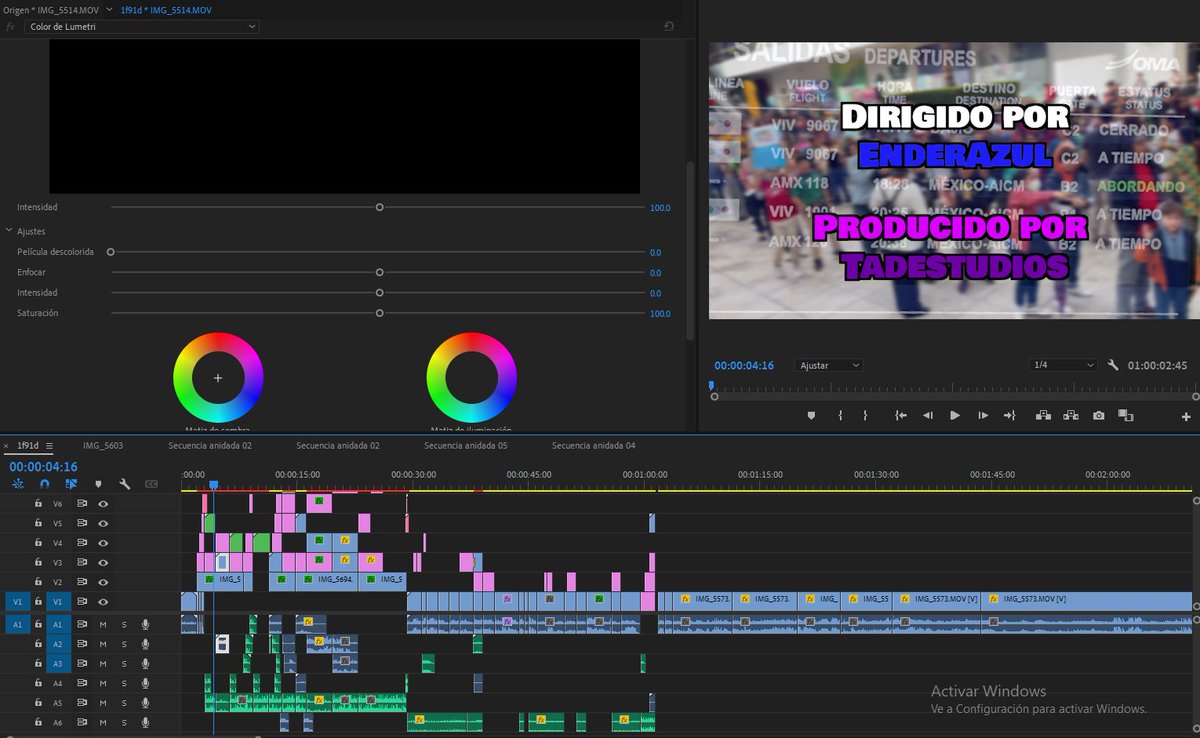The width and height of the screenshot is (1200, 738).
Task: Add a marker in the timeline header
Action: [x=98, y=484]
